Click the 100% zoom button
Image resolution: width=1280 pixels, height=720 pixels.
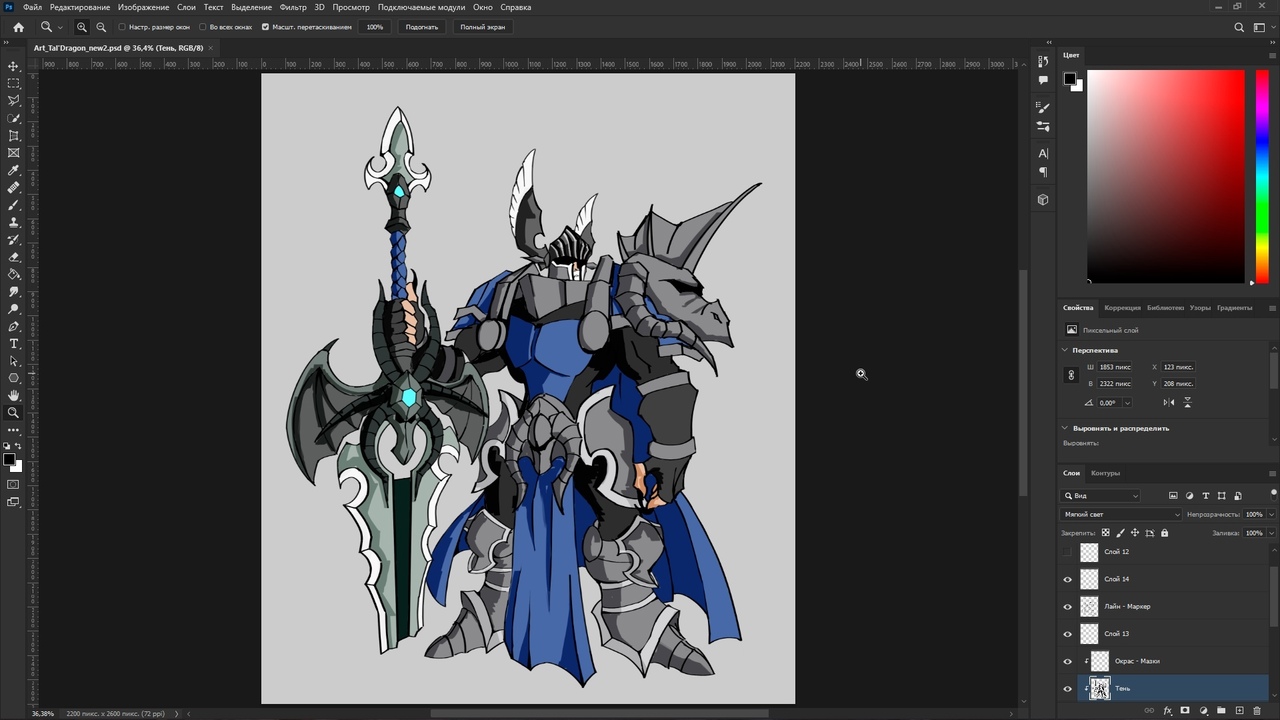click(375, 27)
